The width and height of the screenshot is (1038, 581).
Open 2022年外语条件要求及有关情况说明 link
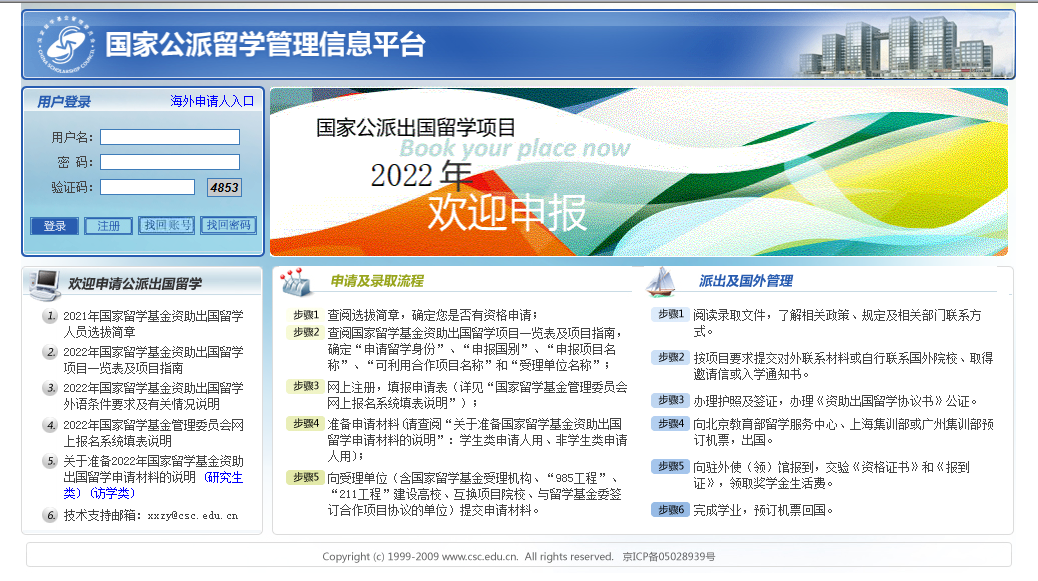pyautogui.click(x=153, y=396)
